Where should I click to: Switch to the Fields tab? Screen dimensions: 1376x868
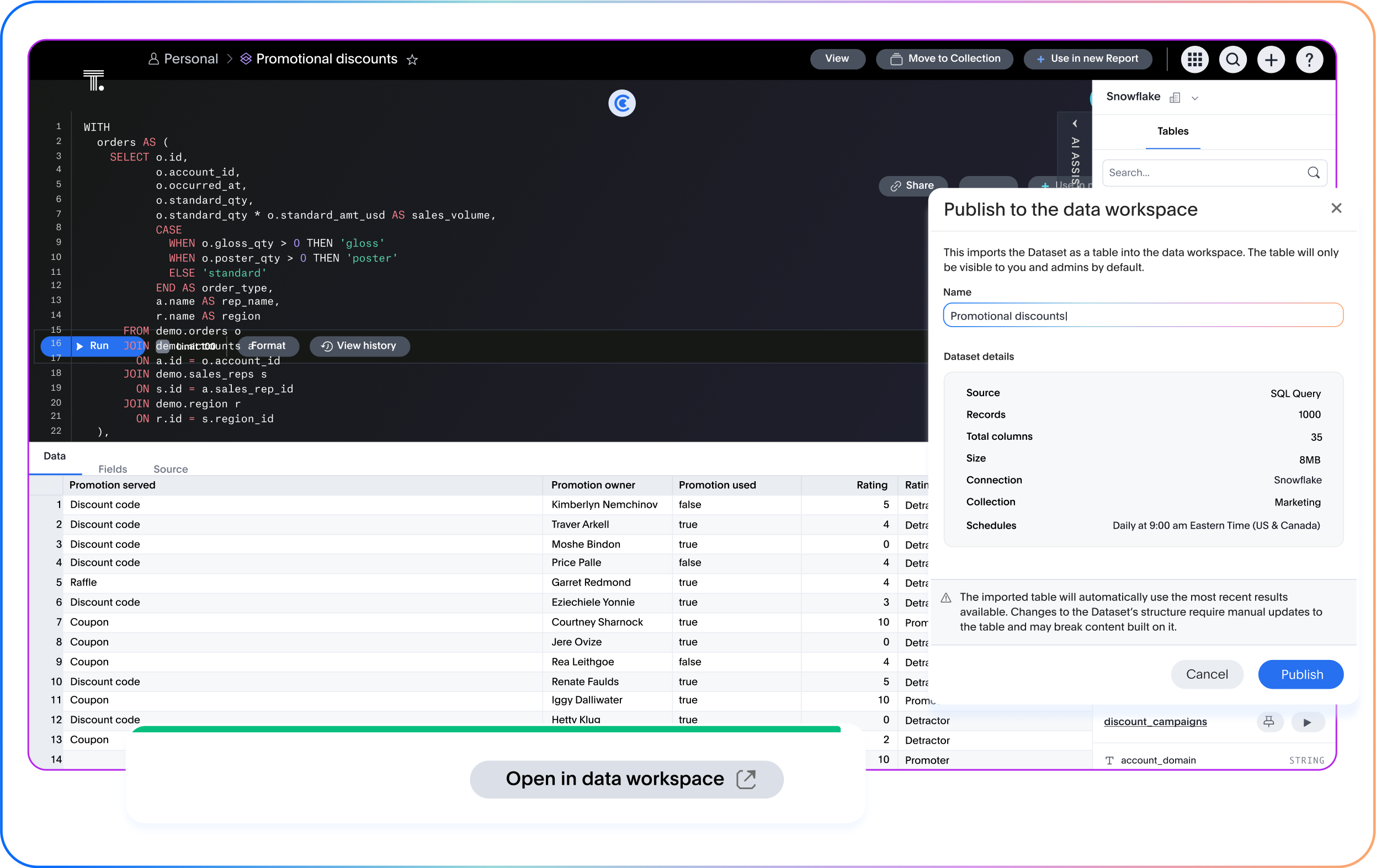(113, 468)
